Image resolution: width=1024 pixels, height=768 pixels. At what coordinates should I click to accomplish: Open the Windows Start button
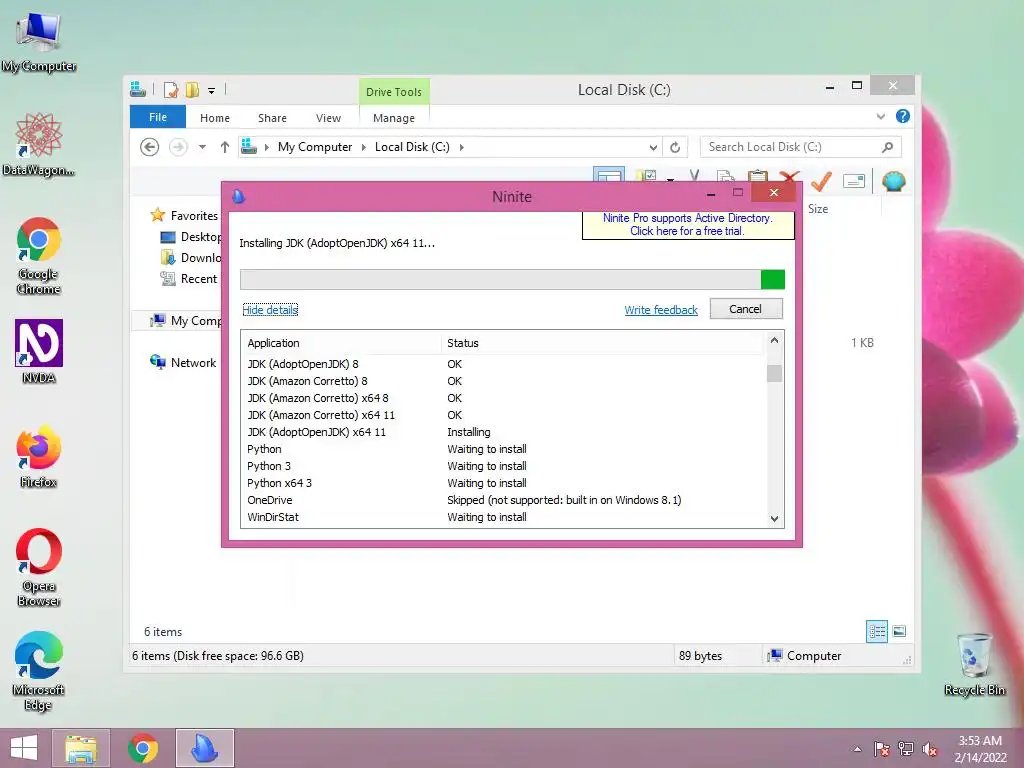[24, 748]
